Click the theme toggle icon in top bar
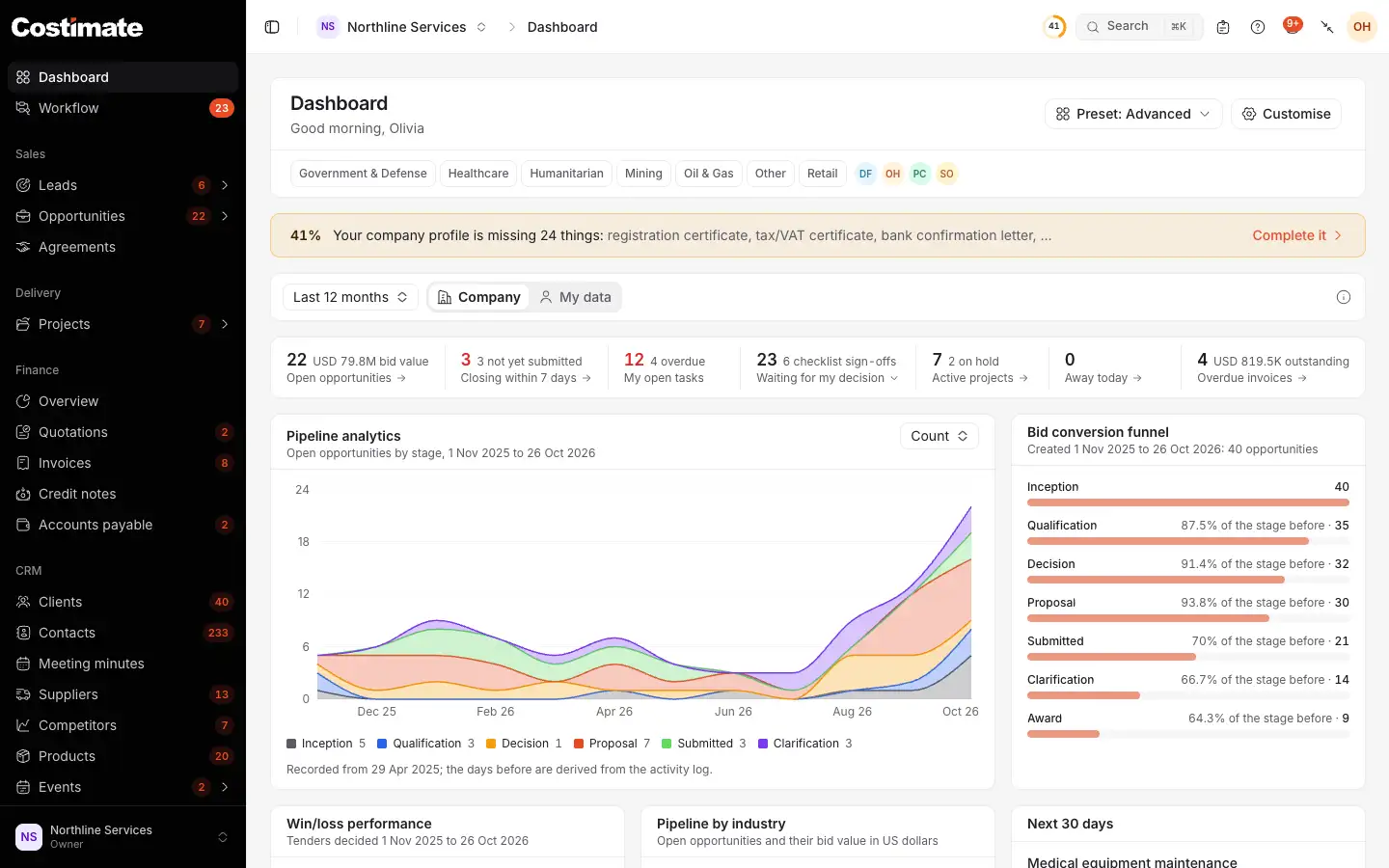Image resolution: width=1389 pixels, height=868 pixels. 1327,27
